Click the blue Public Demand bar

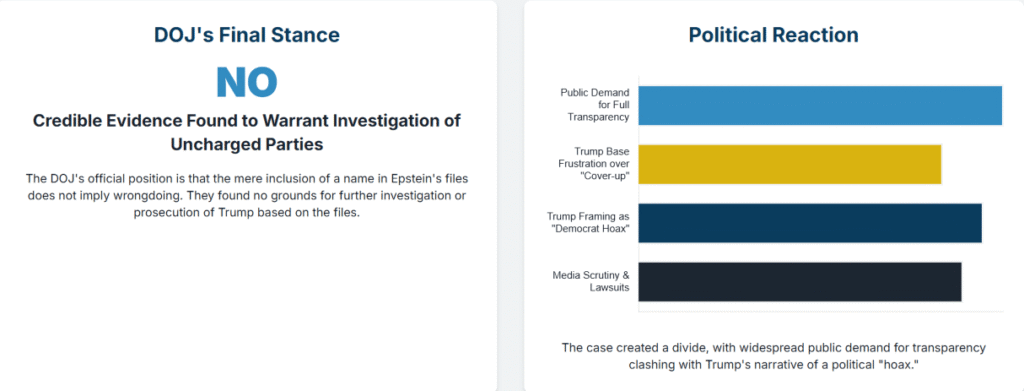(x=820, y=105)
